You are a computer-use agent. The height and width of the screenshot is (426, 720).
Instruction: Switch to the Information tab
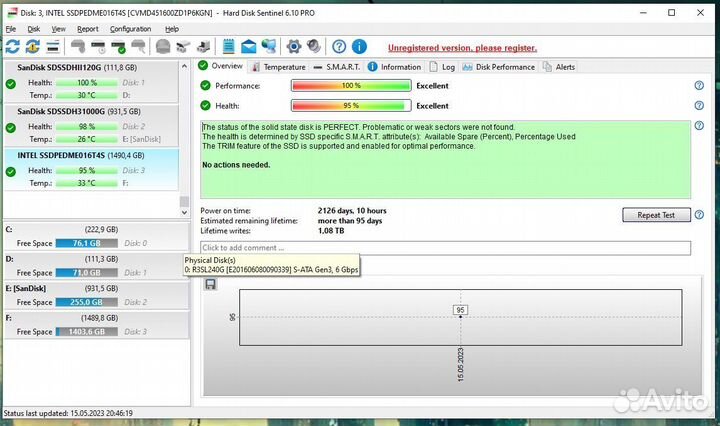[395, 67]
